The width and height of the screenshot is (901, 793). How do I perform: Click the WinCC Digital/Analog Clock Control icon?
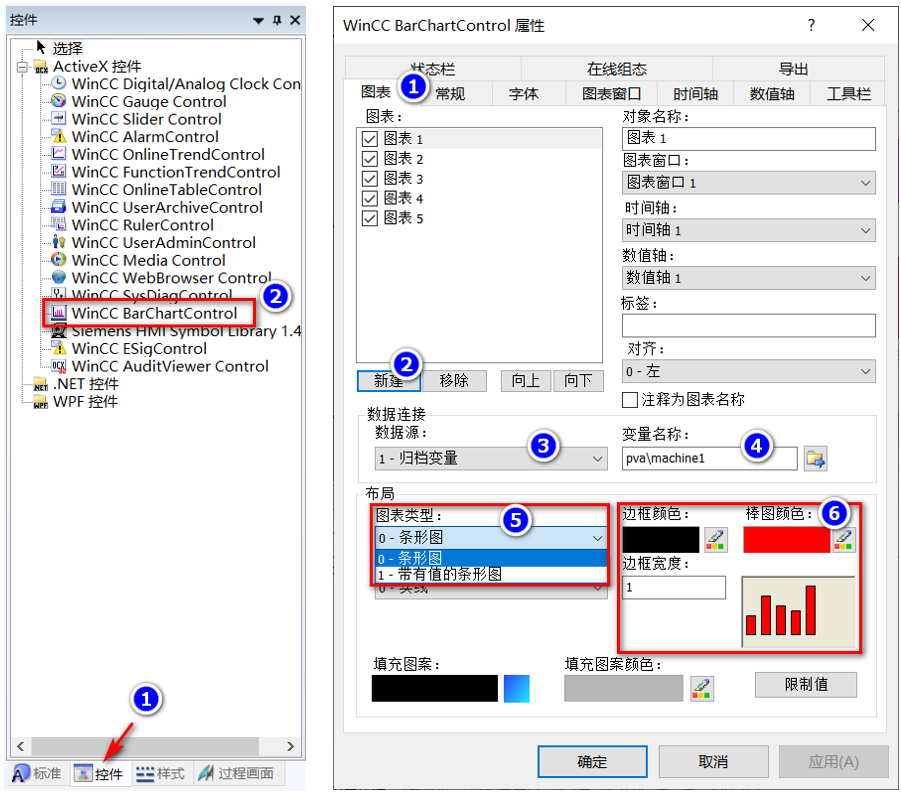click(x=59, y=83)
